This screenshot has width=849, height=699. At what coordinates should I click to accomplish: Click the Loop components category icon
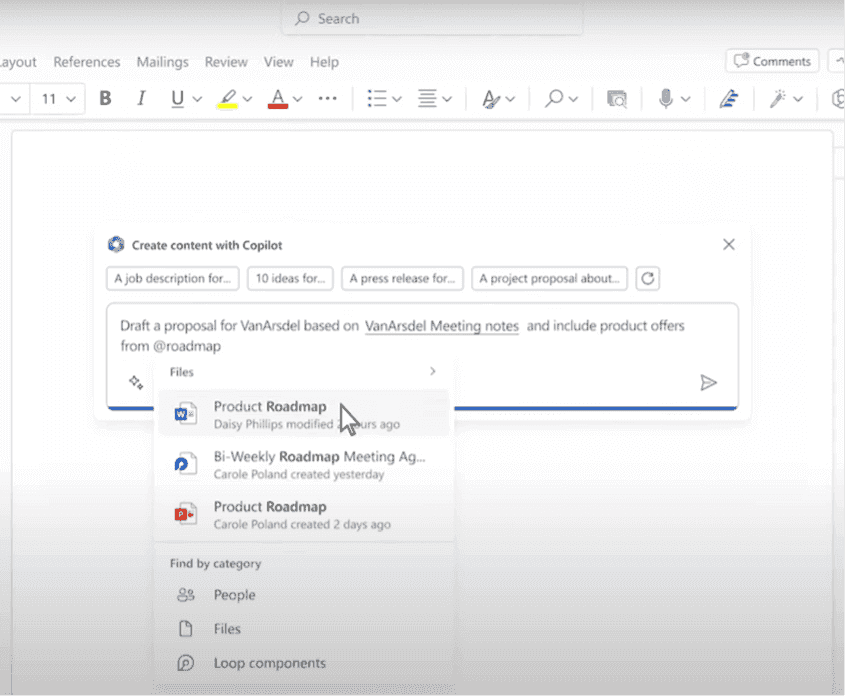[x=185, y=663]
